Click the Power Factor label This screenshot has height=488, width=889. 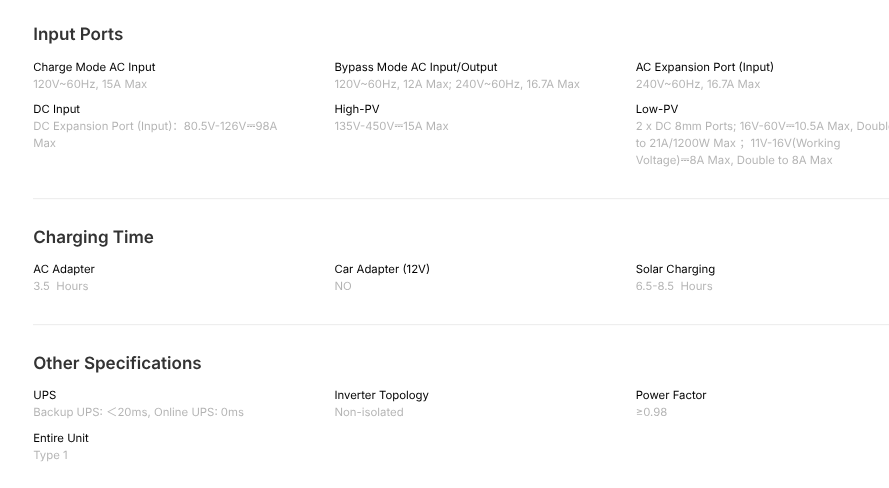pos(671,395)
